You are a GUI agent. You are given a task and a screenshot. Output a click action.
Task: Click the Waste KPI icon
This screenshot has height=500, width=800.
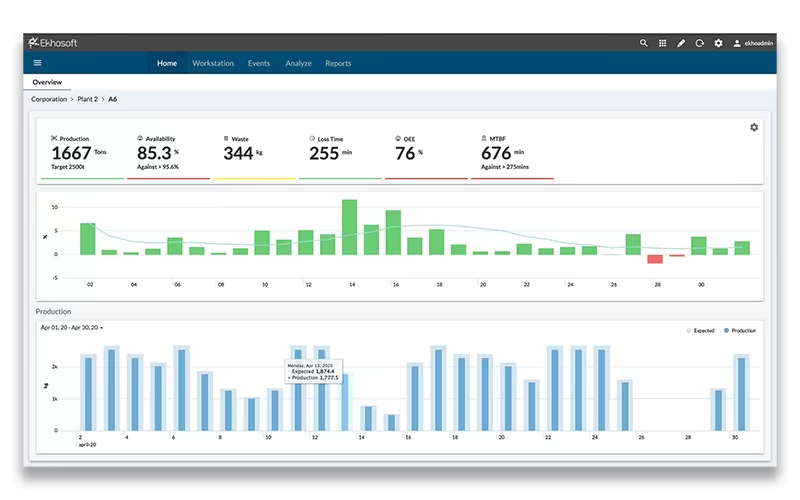[226, 138]
